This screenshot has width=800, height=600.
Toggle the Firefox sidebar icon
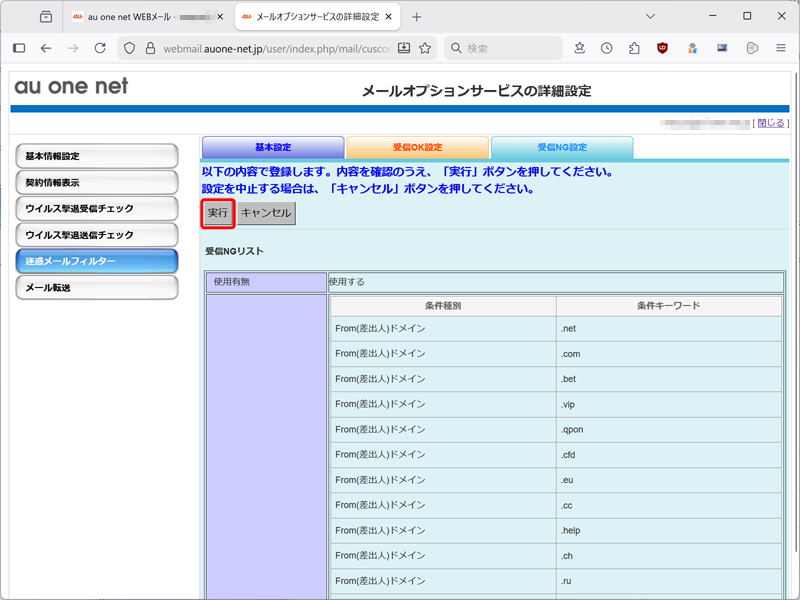point(19,48)
